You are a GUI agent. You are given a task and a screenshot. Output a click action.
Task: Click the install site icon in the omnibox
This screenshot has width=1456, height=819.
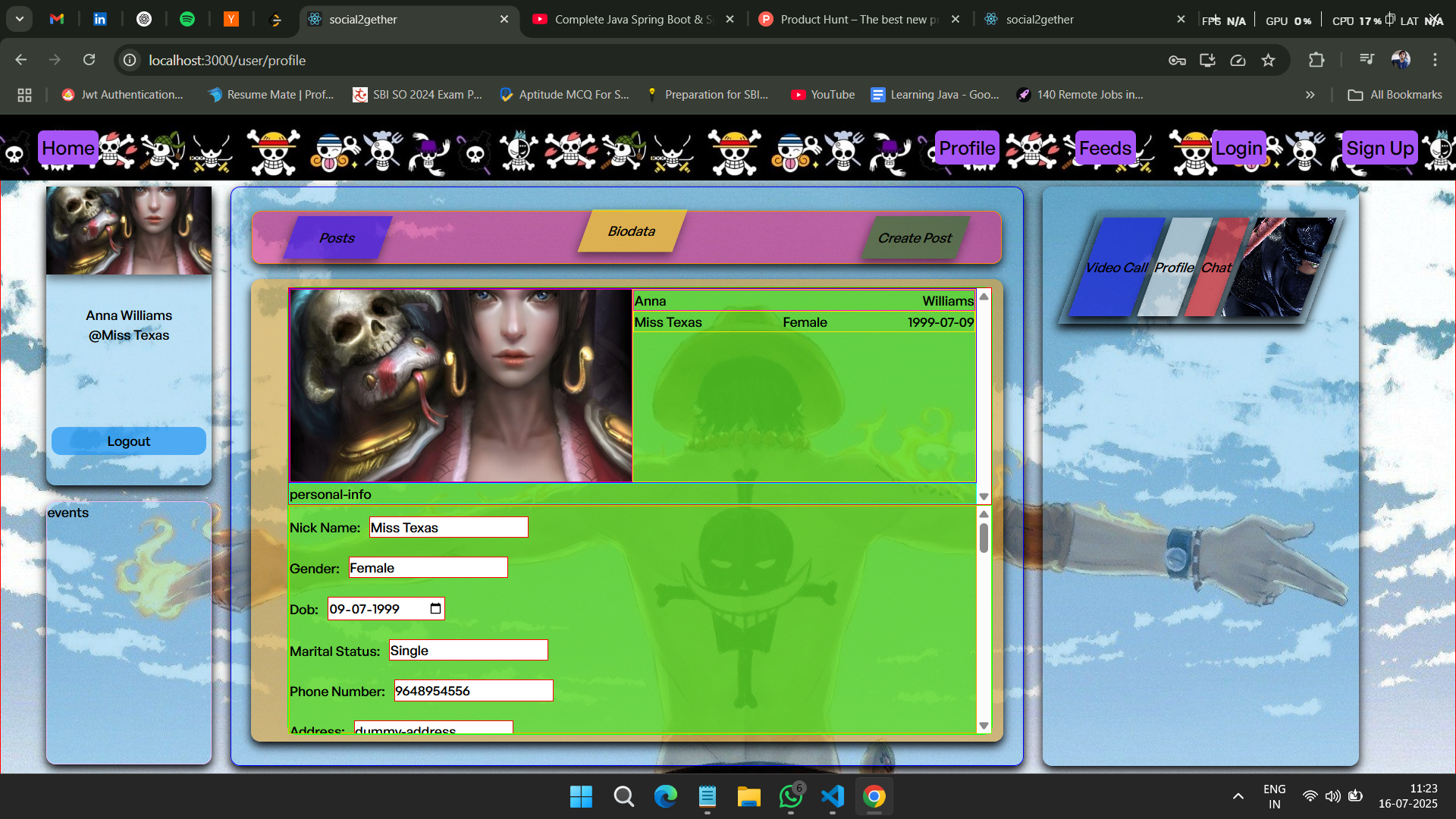[1207, 61]
